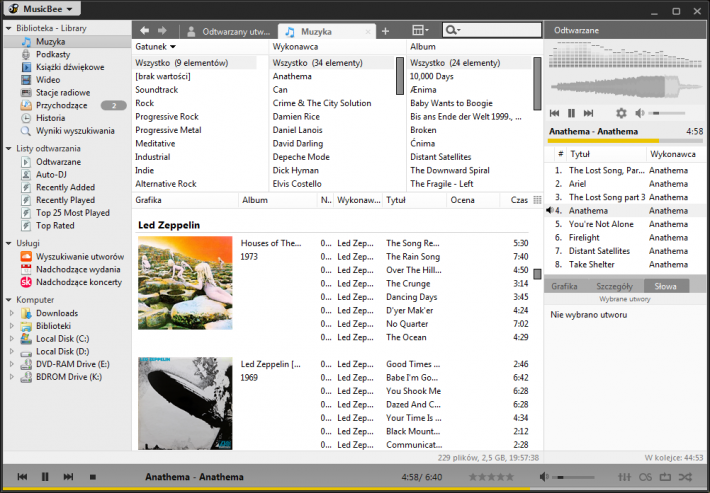Viewport: 710px width, 493px height.
Task: Go back with the navigation arrow
Action: pyautogui.click(x=144, y=30)
